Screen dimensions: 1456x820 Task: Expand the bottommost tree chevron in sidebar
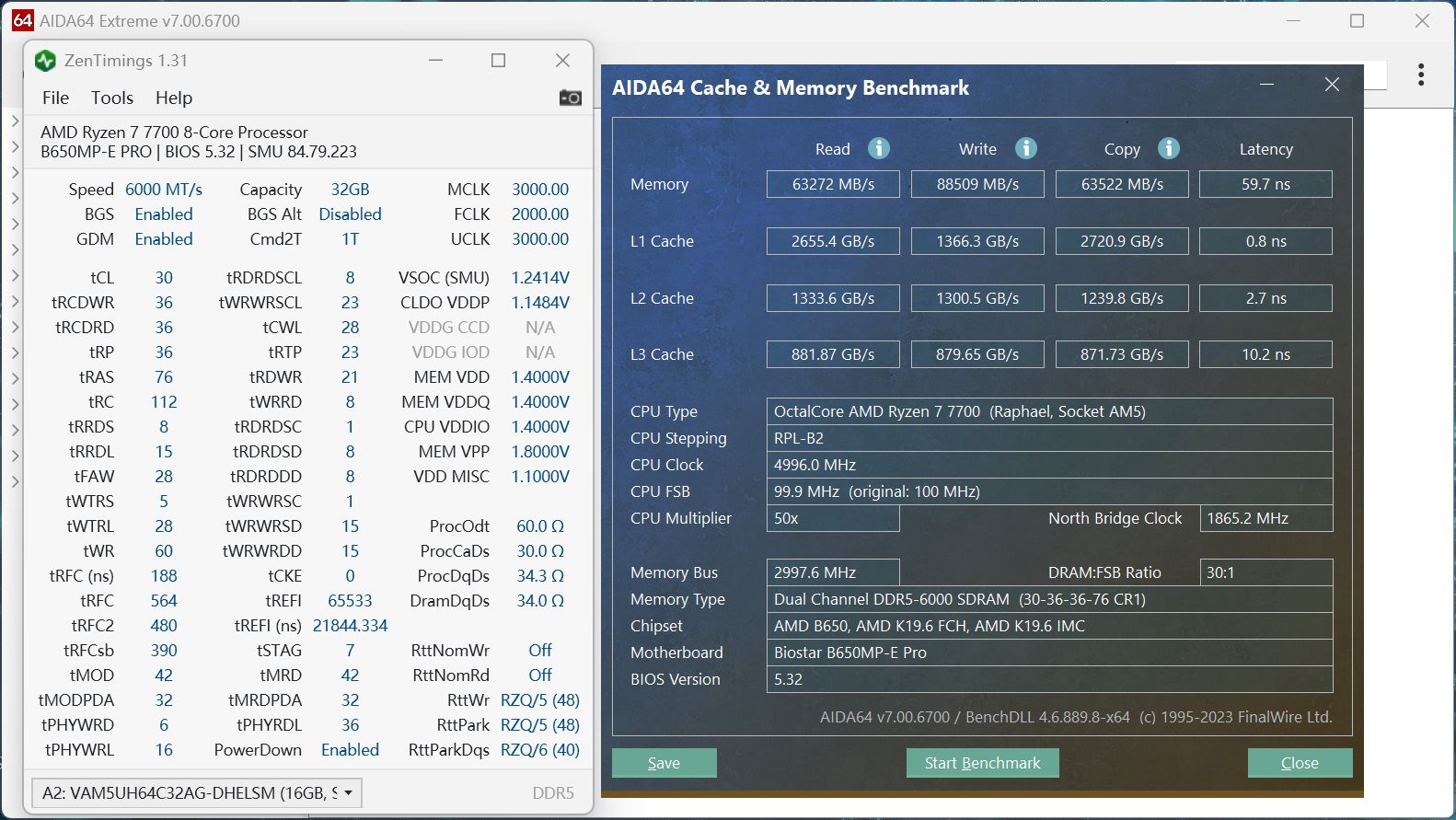tap(15, 480)
